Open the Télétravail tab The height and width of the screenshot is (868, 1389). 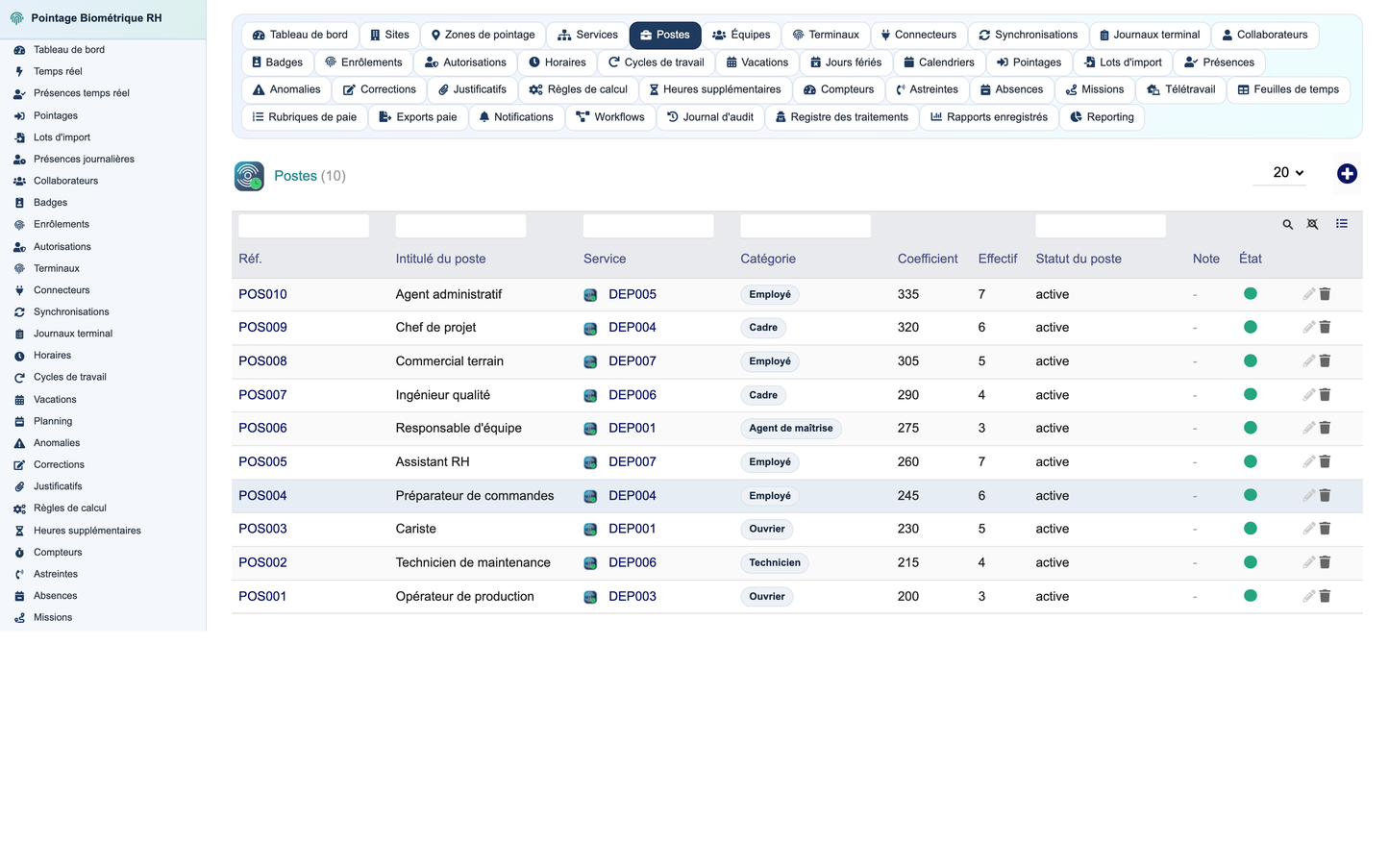1180,89
